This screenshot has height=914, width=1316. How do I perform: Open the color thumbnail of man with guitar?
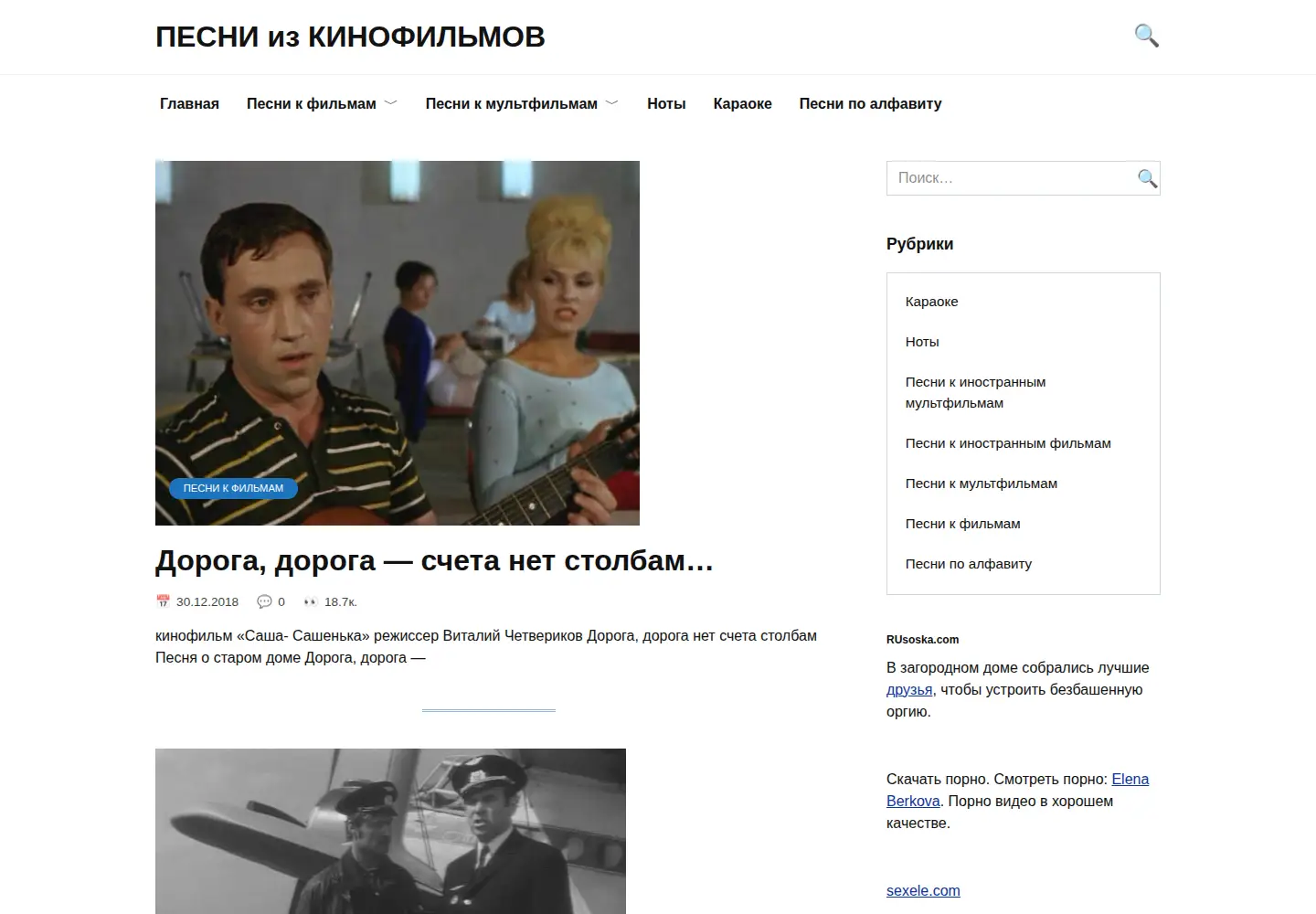(x=398, y=343)
